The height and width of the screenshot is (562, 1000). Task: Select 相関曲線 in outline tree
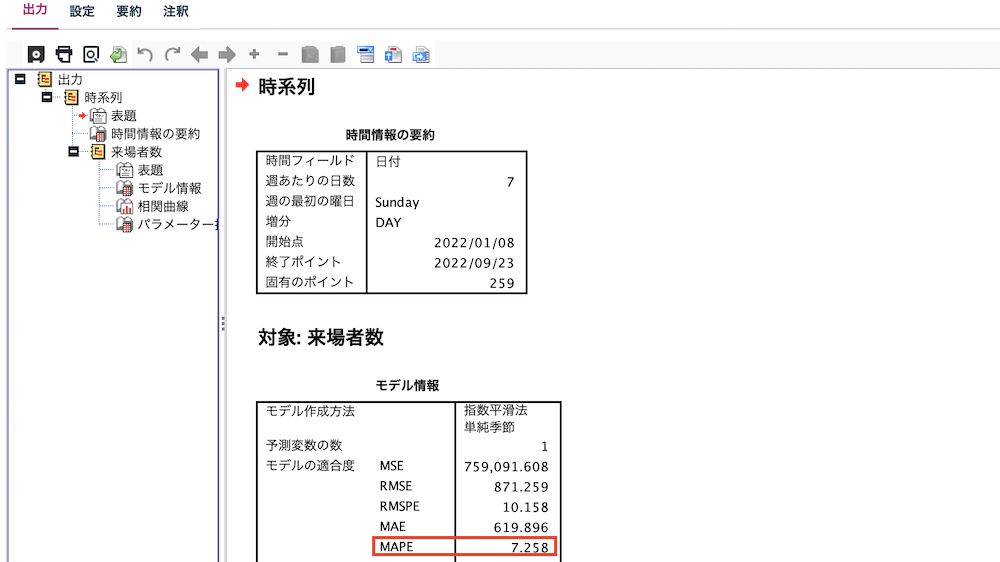pyautogui.click(x=163, y=207)
